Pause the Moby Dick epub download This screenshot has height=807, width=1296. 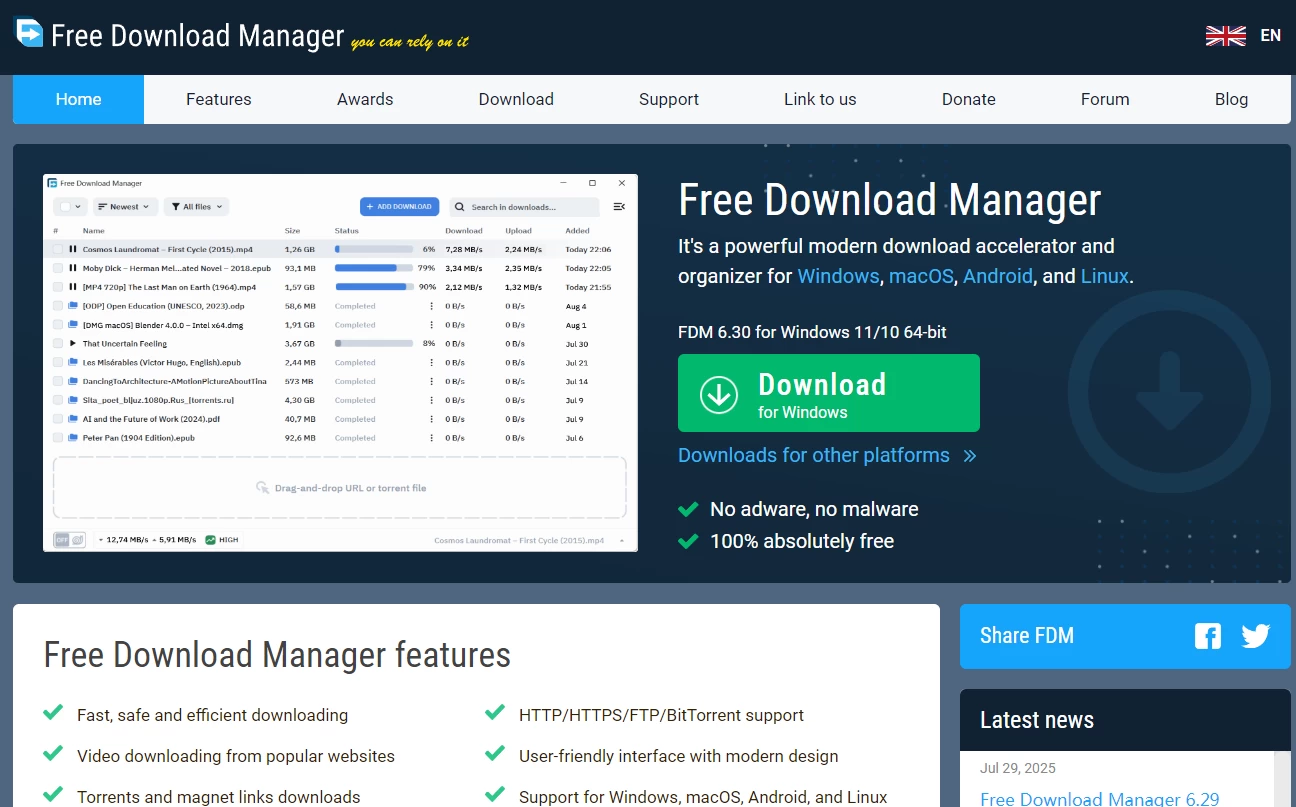pyautogui.click(x=73, y=268)
